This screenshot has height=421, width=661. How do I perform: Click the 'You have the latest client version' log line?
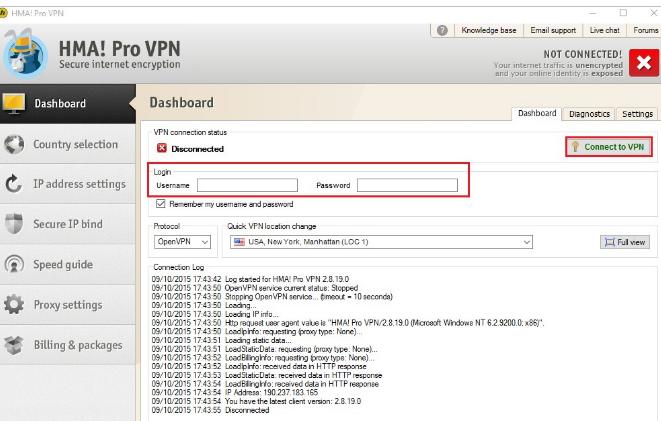coord(256,401)
